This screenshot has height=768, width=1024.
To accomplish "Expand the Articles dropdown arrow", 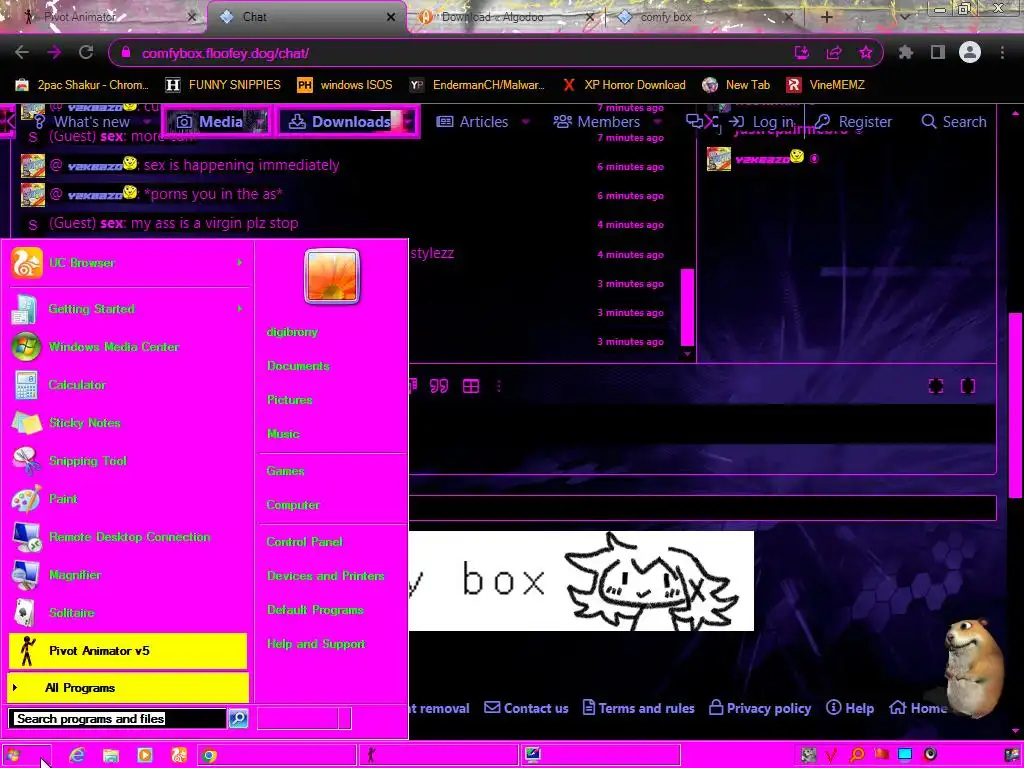I will (x=526, y=121).
